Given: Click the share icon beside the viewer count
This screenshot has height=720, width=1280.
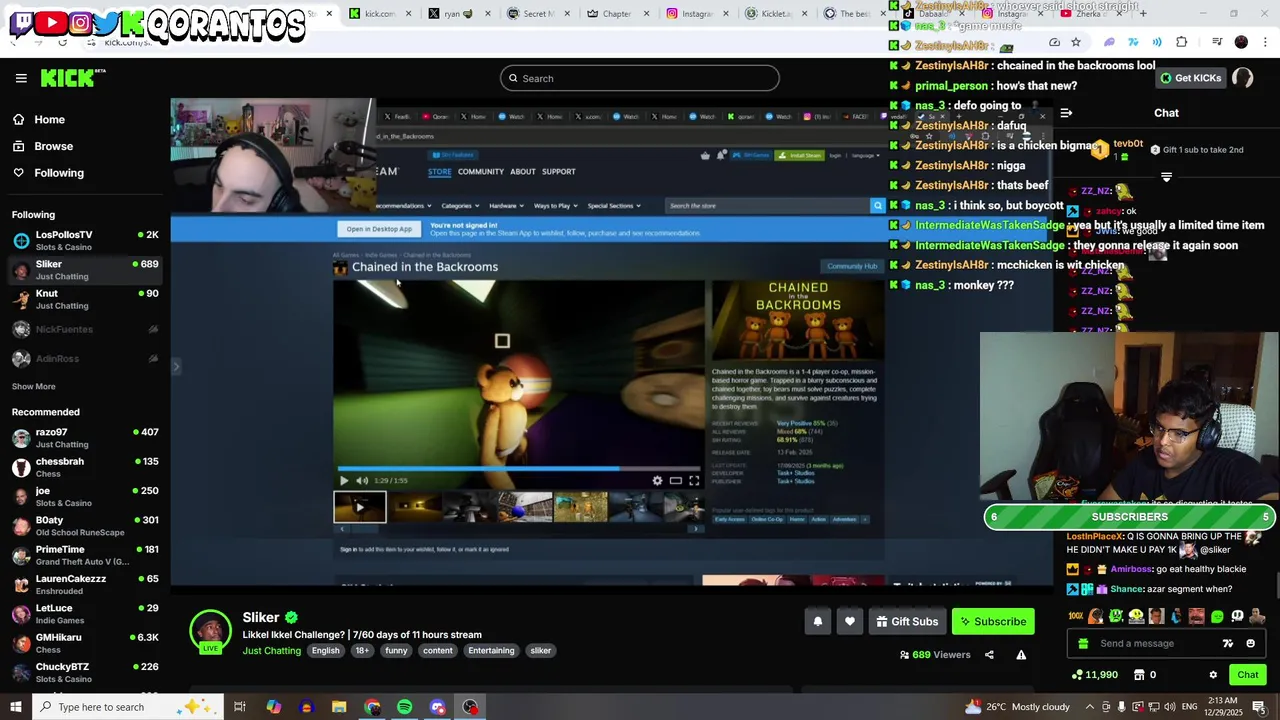Looking at the screenshot, I should click(989, 655).
